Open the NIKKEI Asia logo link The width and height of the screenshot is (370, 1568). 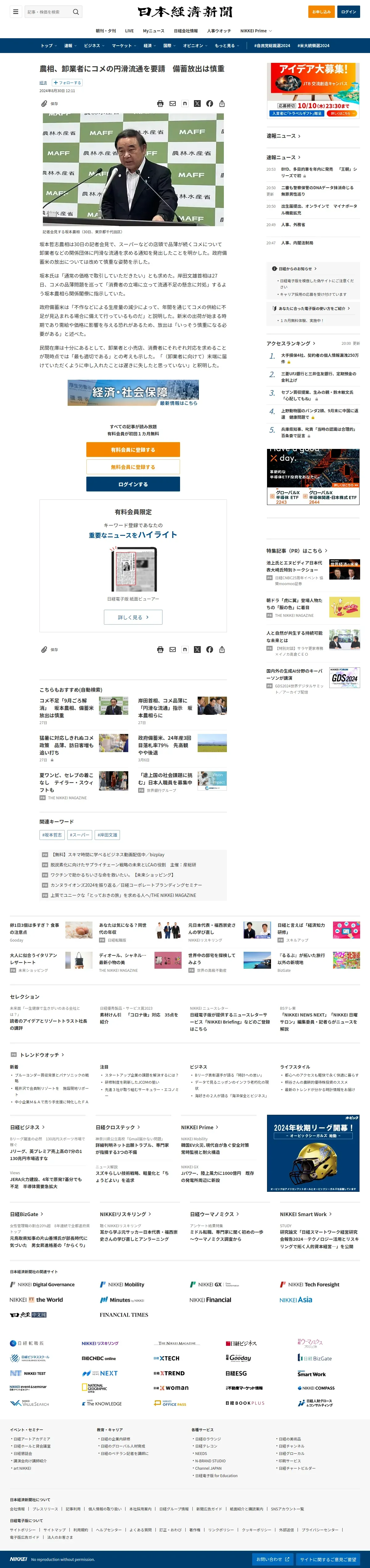[296, 1300]
